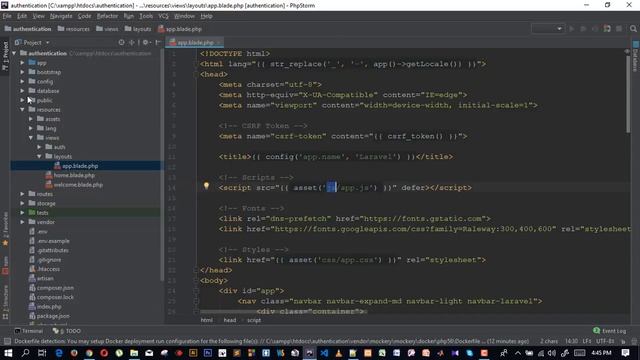Open welcome.blade.php in project tree
Viewport: 640px width, 360px height.
pos(74,184)
